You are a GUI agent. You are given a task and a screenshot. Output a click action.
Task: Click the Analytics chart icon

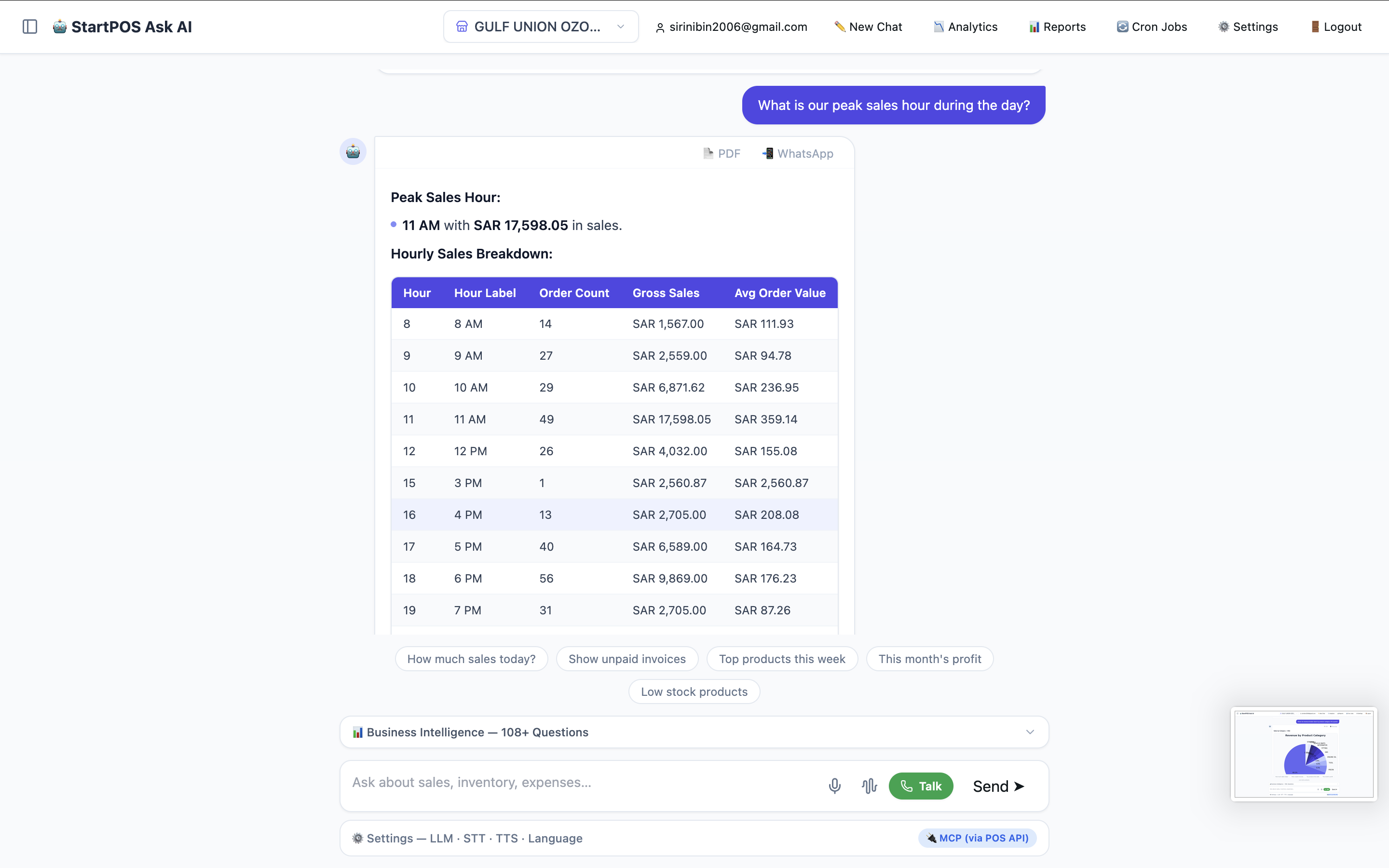[939, 27]
